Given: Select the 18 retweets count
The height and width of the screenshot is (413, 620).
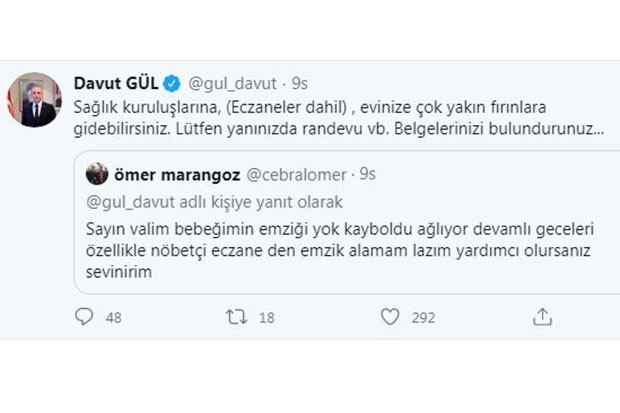Looking at the screenshot, I should point(267,318).
